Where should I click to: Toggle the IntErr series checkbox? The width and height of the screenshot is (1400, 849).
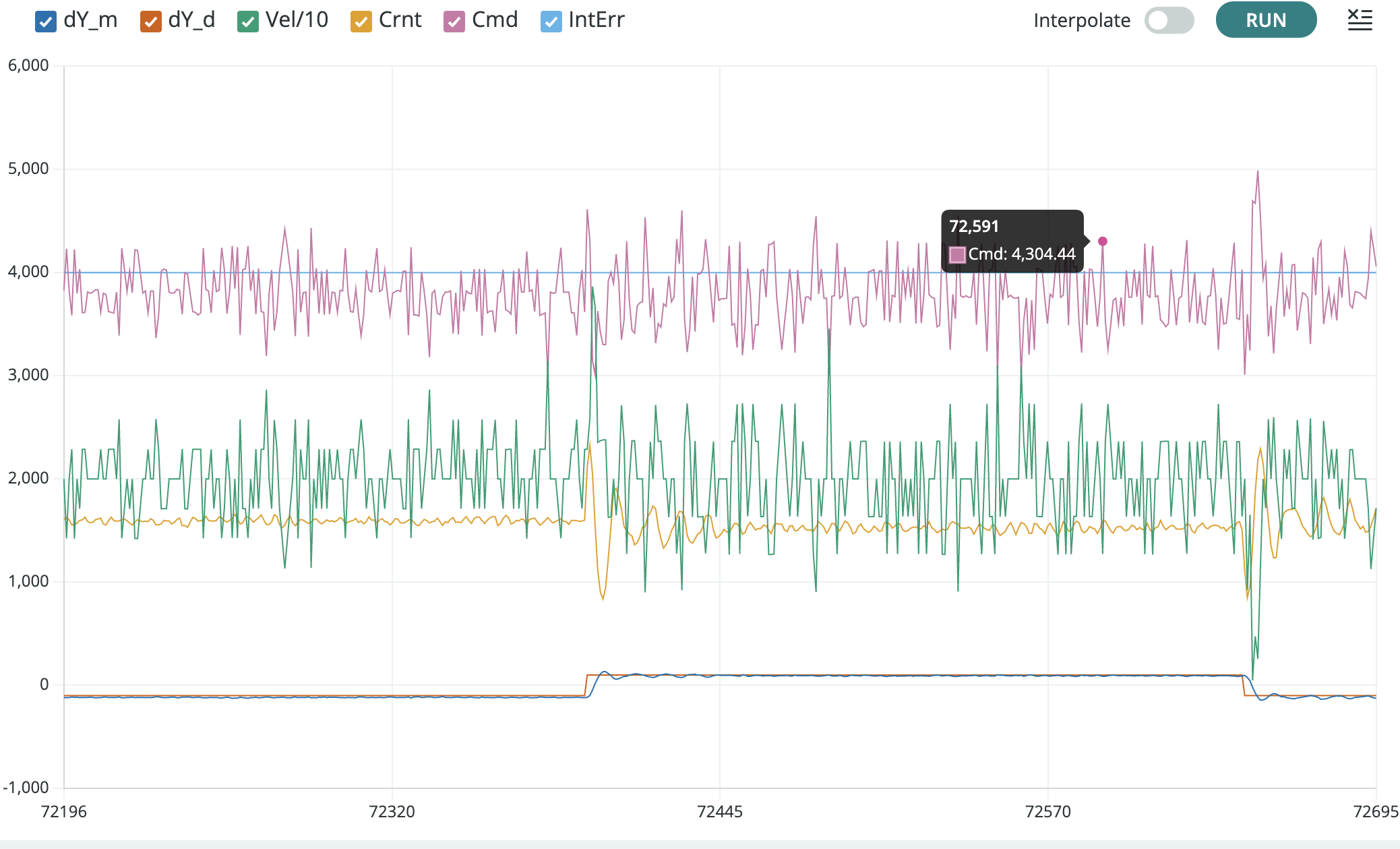pyautogui.click(x=551, y=22)
